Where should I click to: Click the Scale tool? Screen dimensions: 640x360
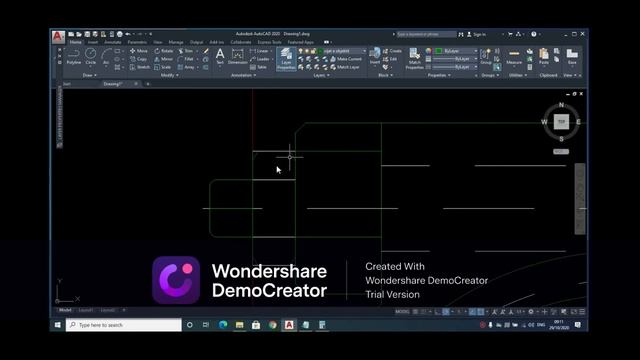(163, 67)
